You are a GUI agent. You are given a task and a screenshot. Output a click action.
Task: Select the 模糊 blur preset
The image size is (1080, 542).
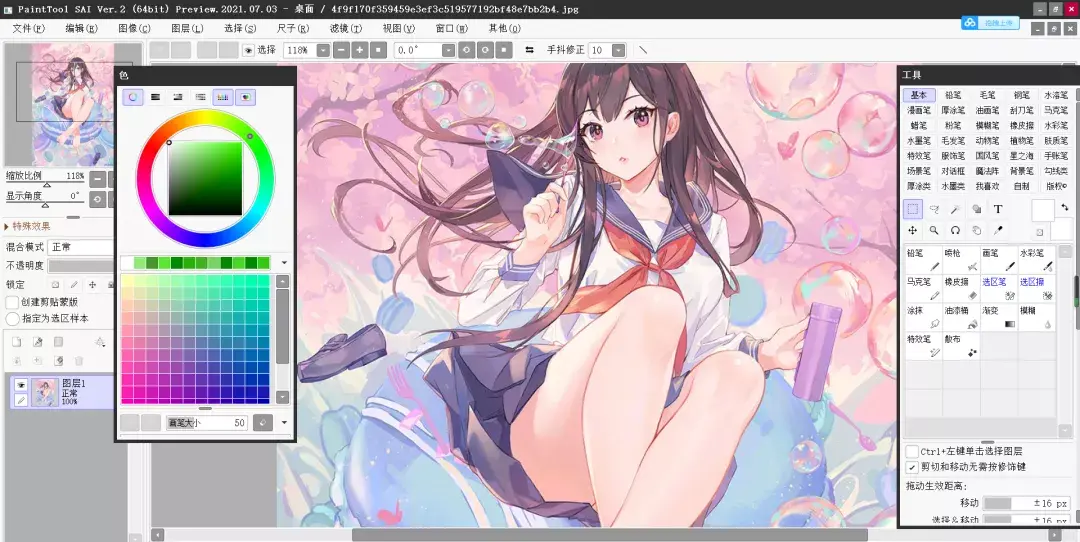tap(1037, 317)
